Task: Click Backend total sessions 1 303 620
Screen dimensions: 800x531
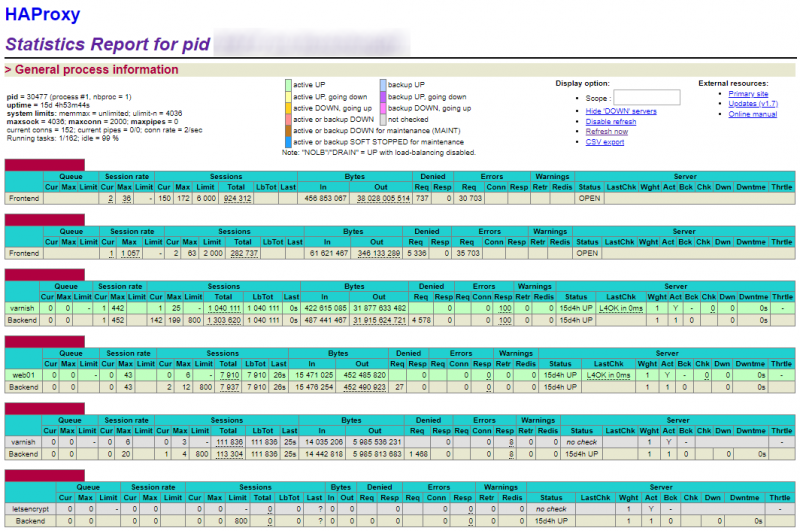Action: click(224, 320)
